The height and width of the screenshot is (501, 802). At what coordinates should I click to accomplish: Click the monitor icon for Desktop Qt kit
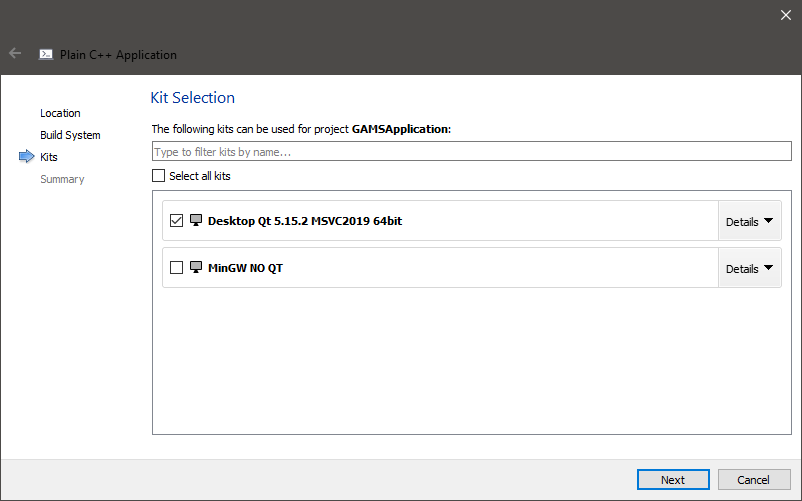point(196,221)
